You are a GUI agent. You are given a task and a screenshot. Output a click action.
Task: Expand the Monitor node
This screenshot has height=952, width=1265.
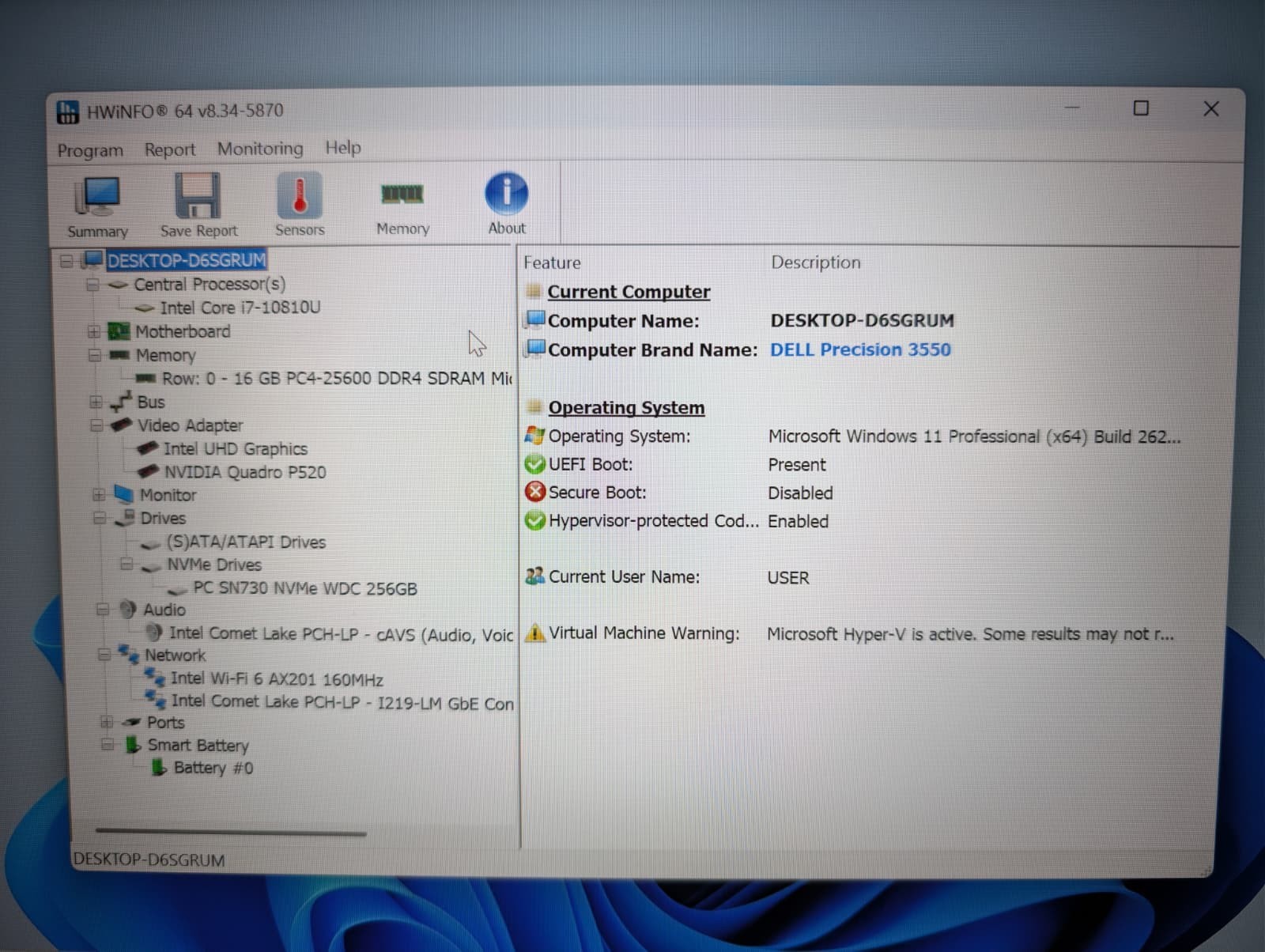click(99, 495)
